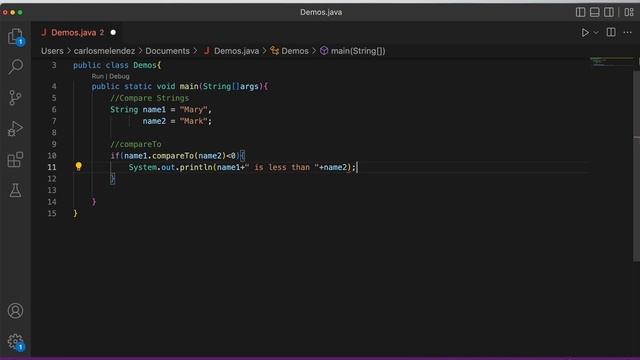The image size is (640, 360).
Task: Click the Run code lens link
Action: 98,76
